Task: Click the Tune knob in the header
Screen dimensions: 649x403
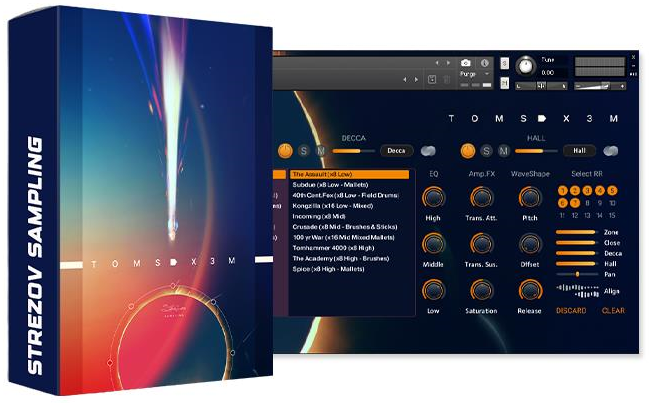Action: click(526, 66)
